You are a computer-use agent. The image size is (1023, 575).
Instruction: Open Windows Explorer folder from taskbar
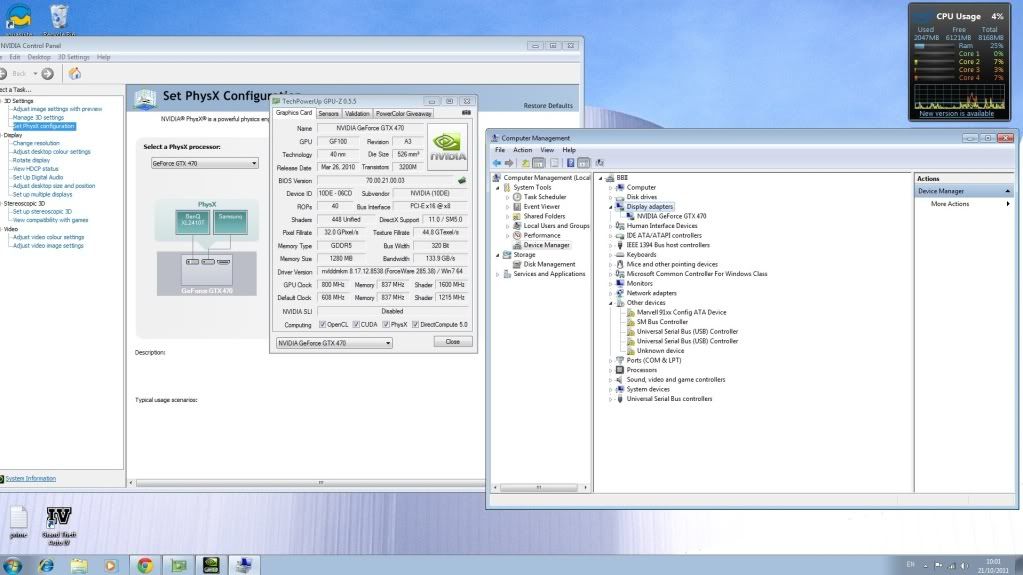78,565
